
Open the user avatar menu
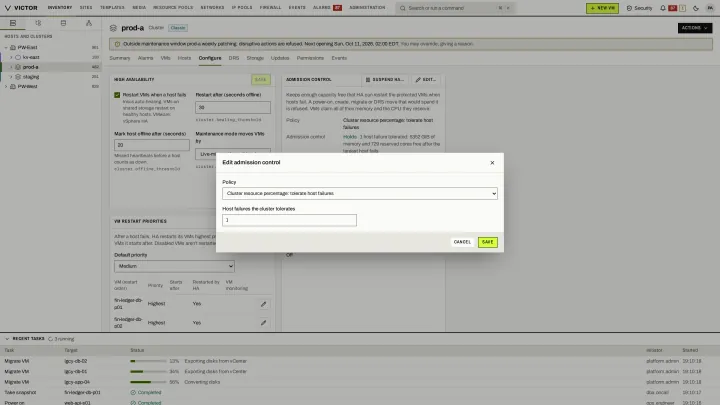click(710, 8)
